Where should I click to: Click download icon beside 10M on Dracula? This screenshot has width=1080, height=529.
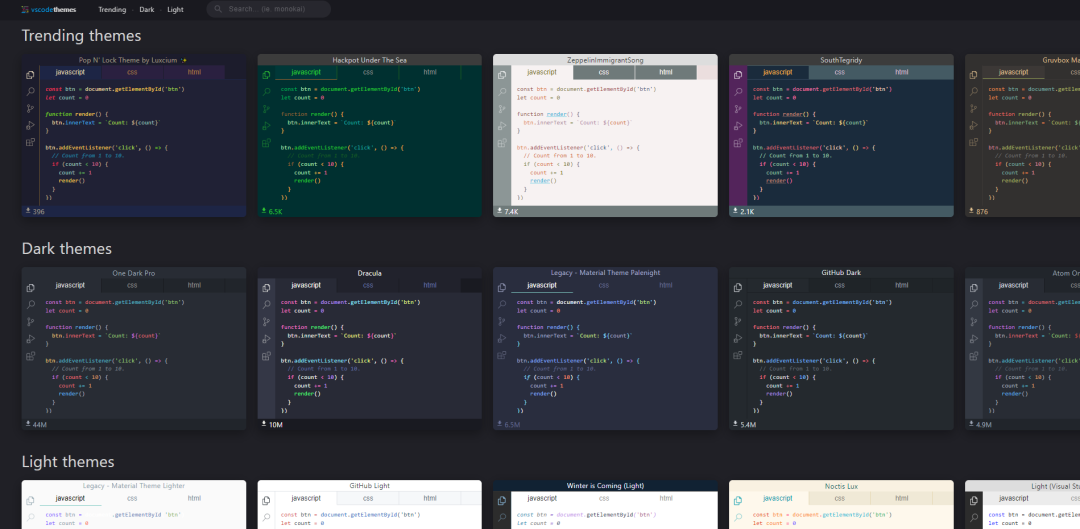tap(264, 424)
